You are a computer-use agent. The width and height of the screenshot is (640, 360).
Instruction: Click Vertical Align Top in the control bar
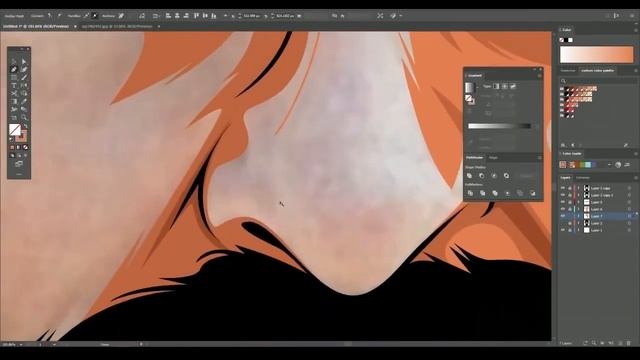196,16
